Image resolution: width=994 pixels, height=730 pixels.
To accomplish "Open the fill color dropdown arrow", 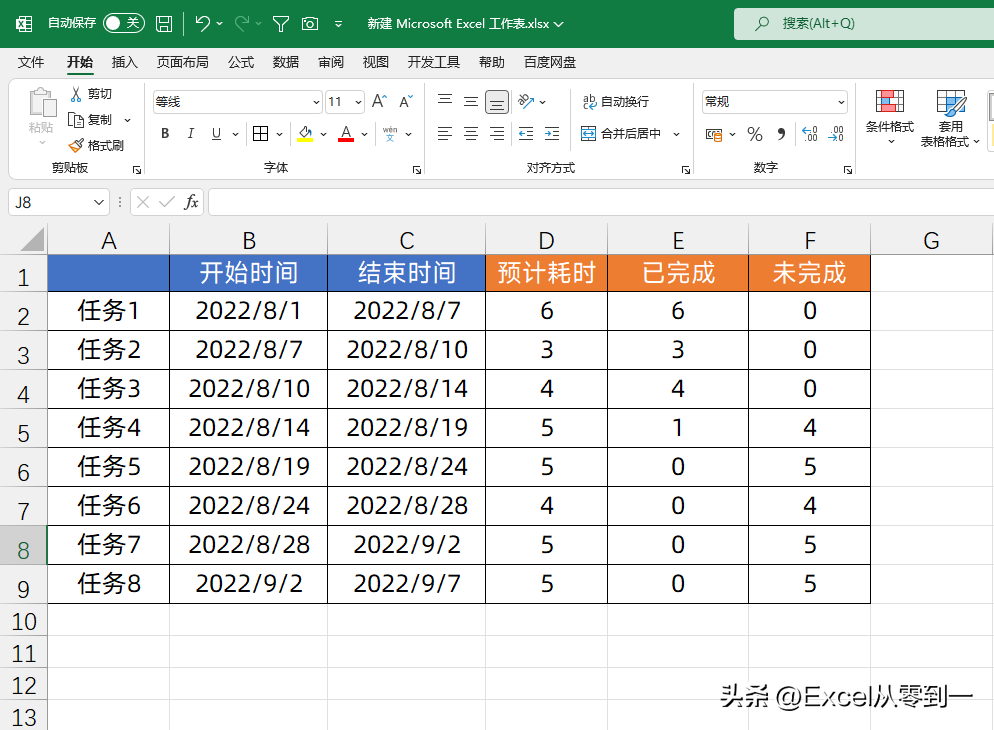I will pyautogui.click(x=323, y=134).
